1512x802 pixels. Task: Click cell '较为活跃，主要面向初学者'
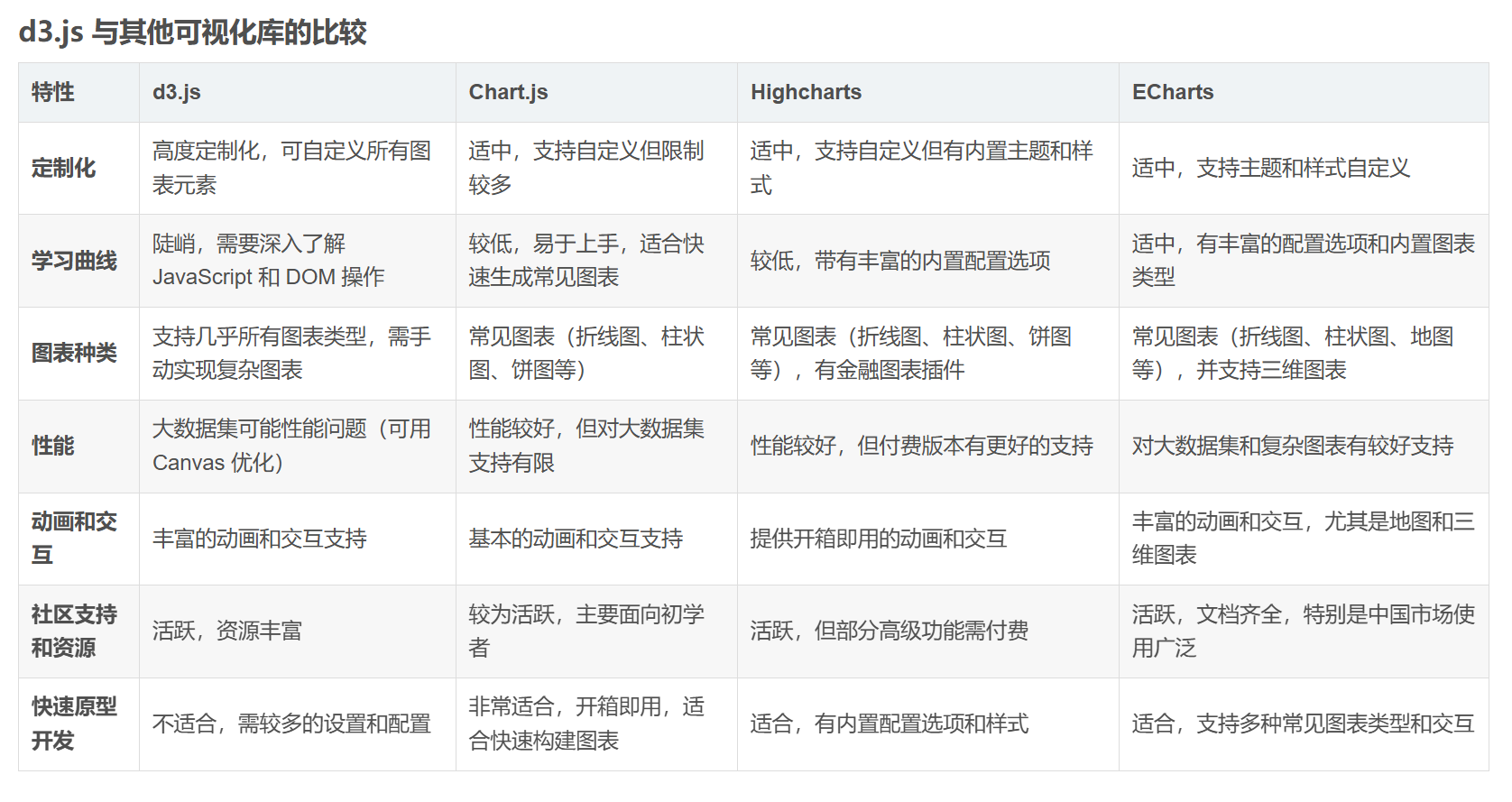(x=596, y=631)
